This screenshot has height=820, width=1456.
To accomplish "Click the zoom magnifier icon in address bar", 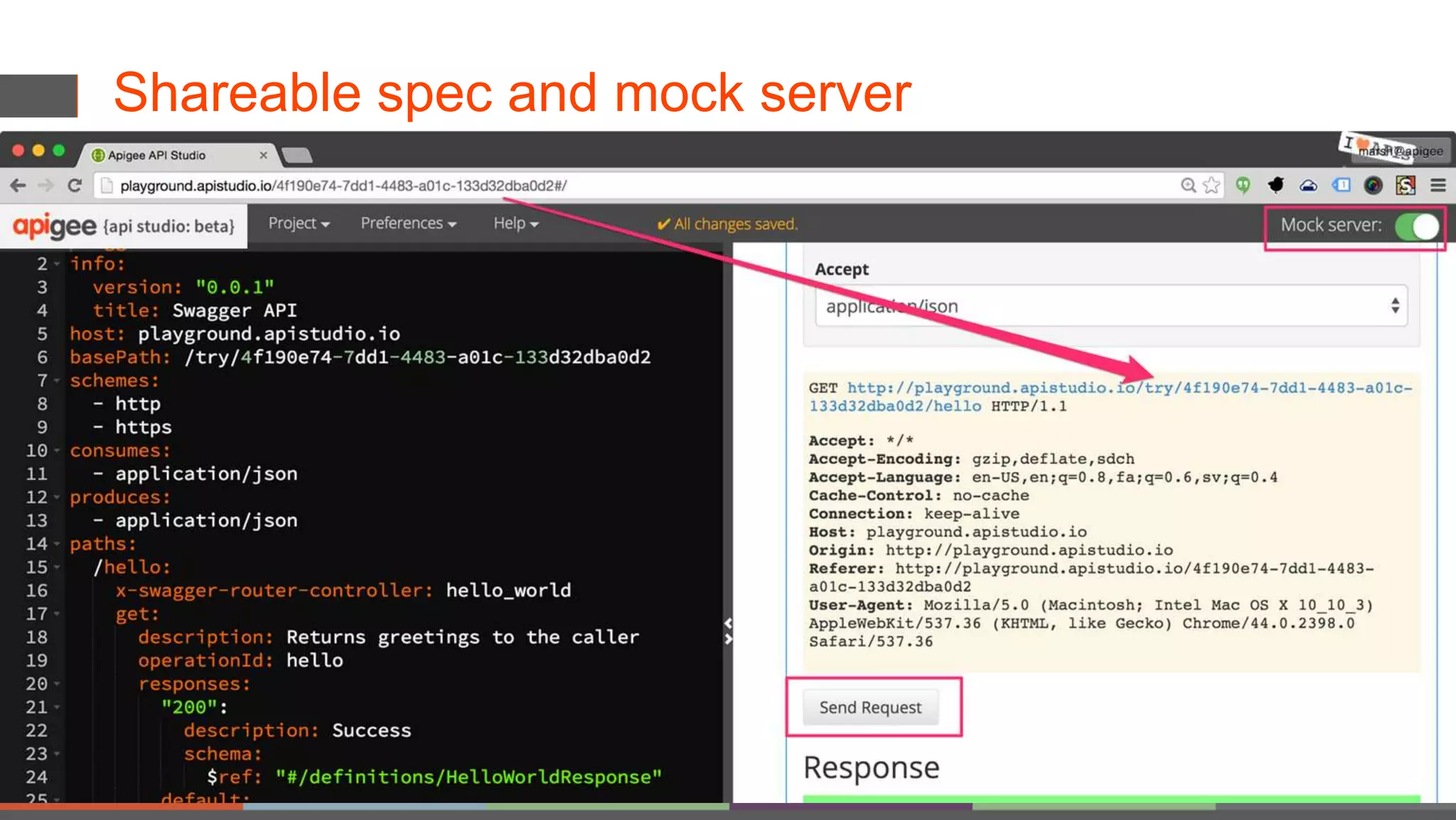I will click(1188, 186).
